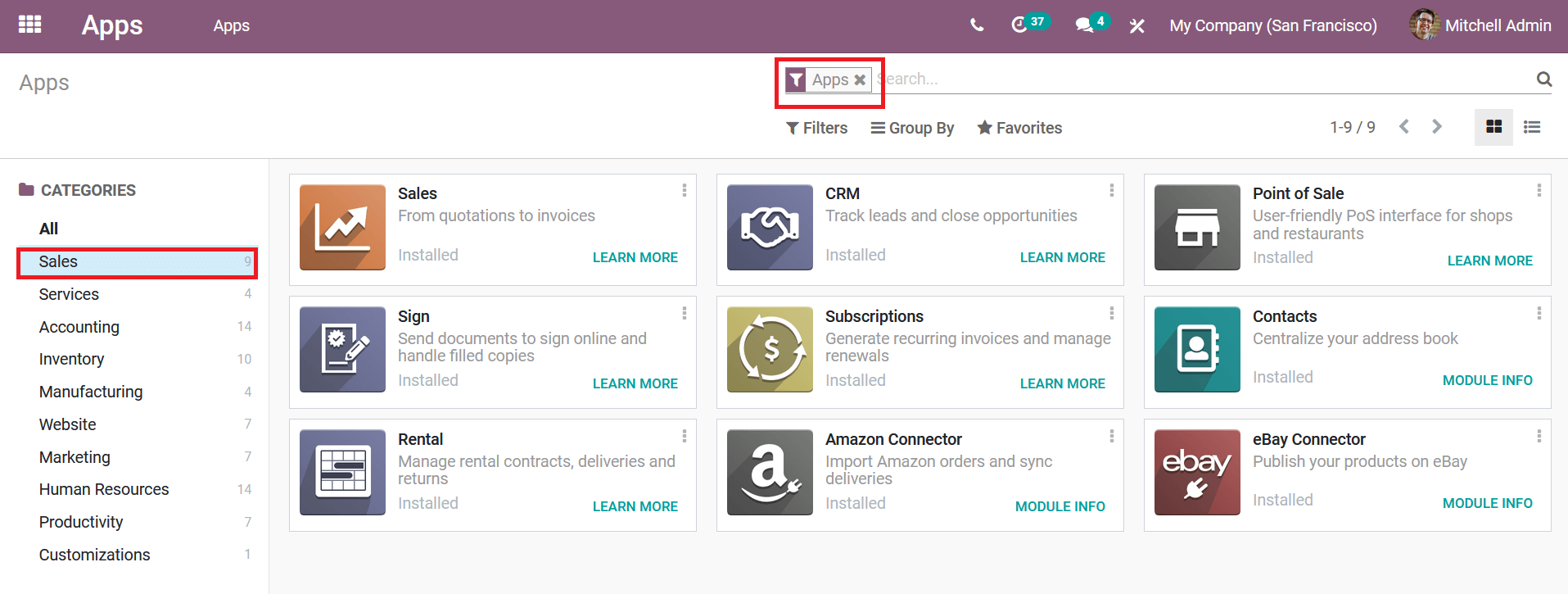Image resolution: width=1568 pixels, height=594 pixels.
Task: Click the Point of Sale shop icon
Action: click(x=1197, y=227)
